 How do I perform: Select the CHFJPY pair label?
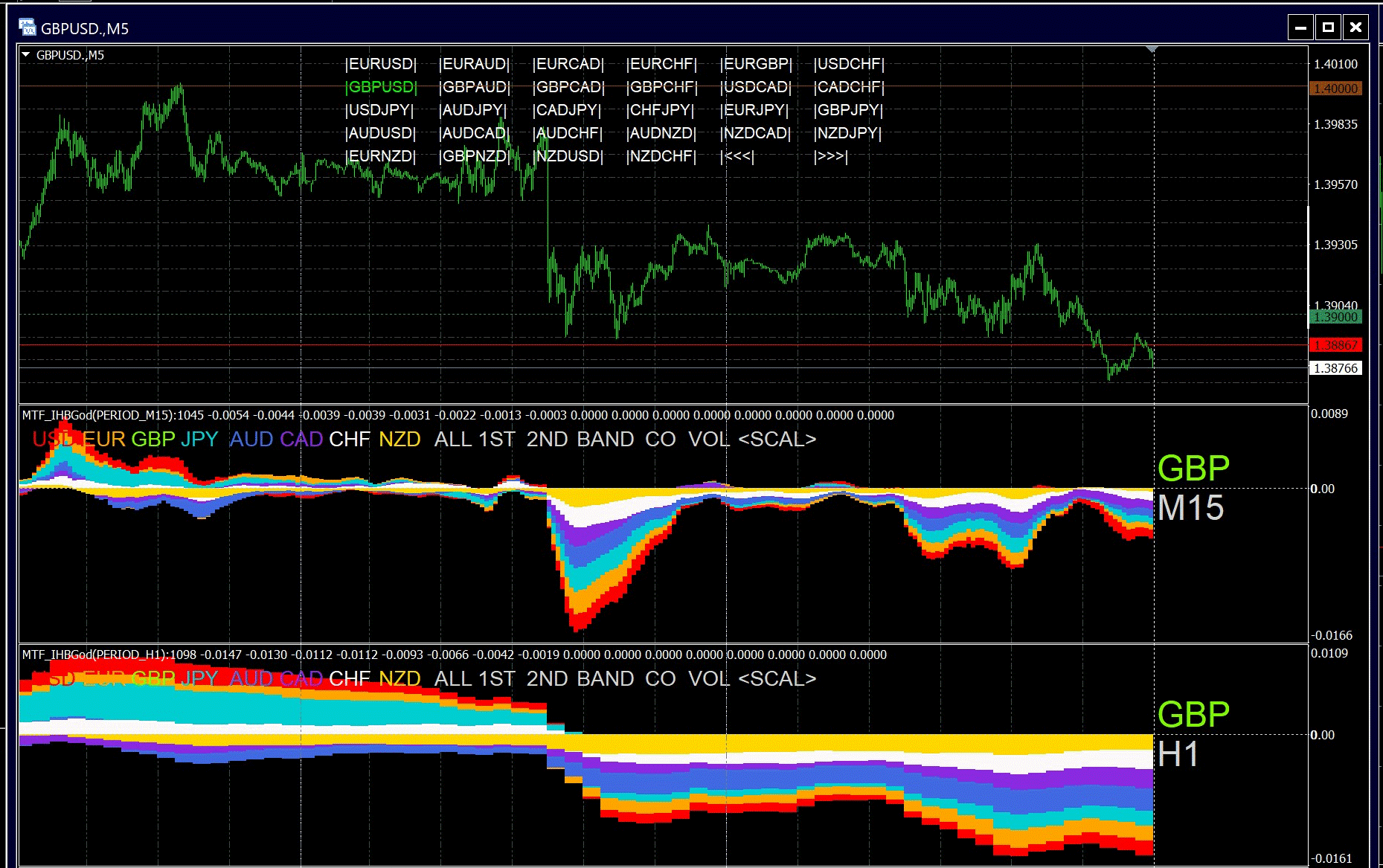point(661,110)
